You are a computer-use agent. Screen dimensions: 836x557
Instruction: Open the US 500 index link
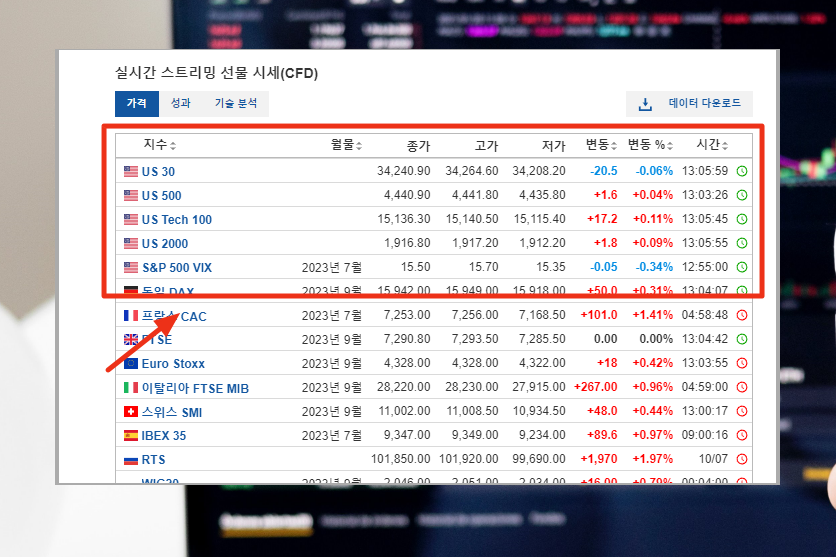[x=162, y=196]
